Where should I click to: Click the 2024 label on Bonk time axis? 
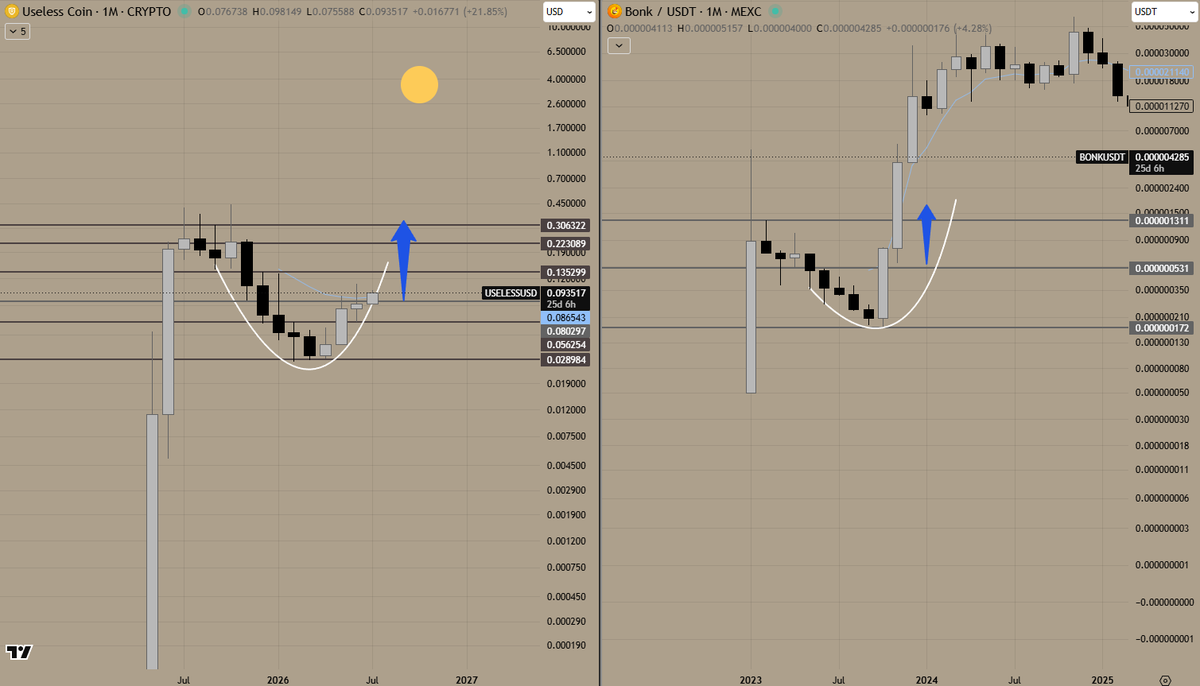[927, 678]
